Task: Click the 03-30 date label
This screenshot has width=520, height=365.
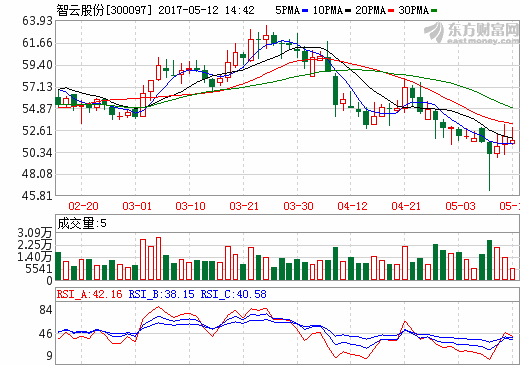Action: click(298, 206)
